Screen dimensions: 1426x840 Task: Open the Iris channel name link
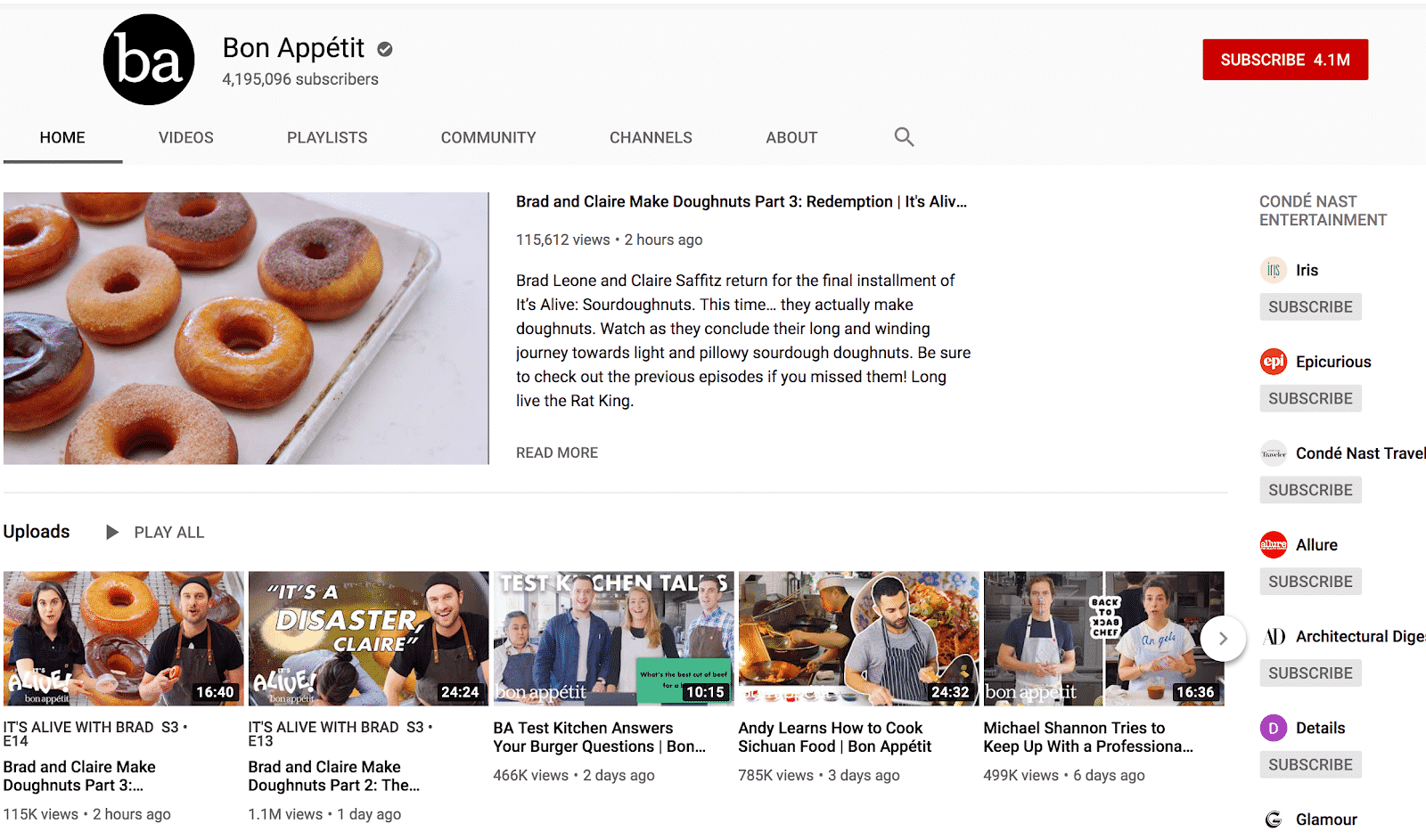pyautogui.click(x=1307, y=270)
